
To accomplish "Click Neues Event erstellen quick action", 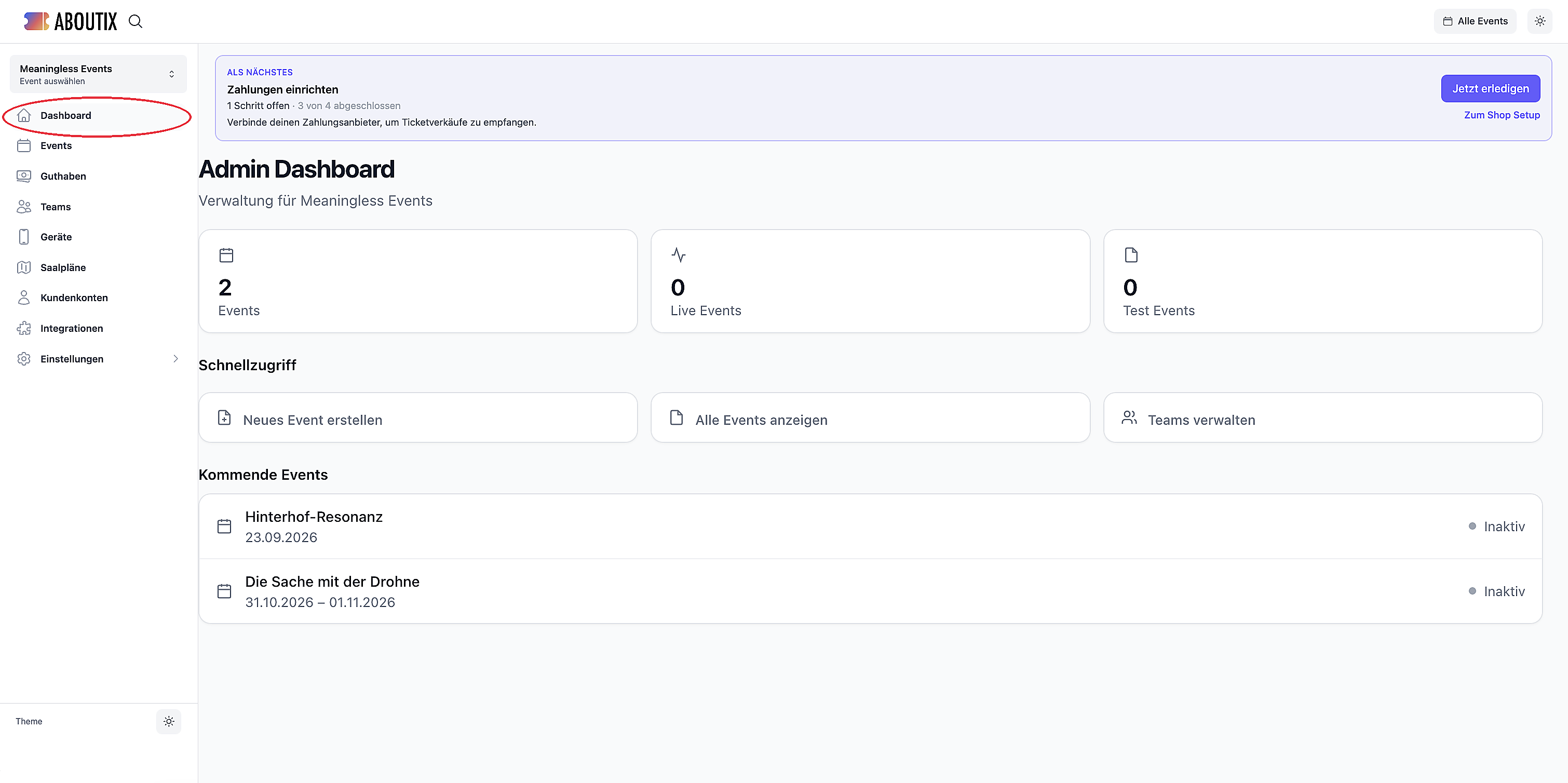I will (418, 417).
